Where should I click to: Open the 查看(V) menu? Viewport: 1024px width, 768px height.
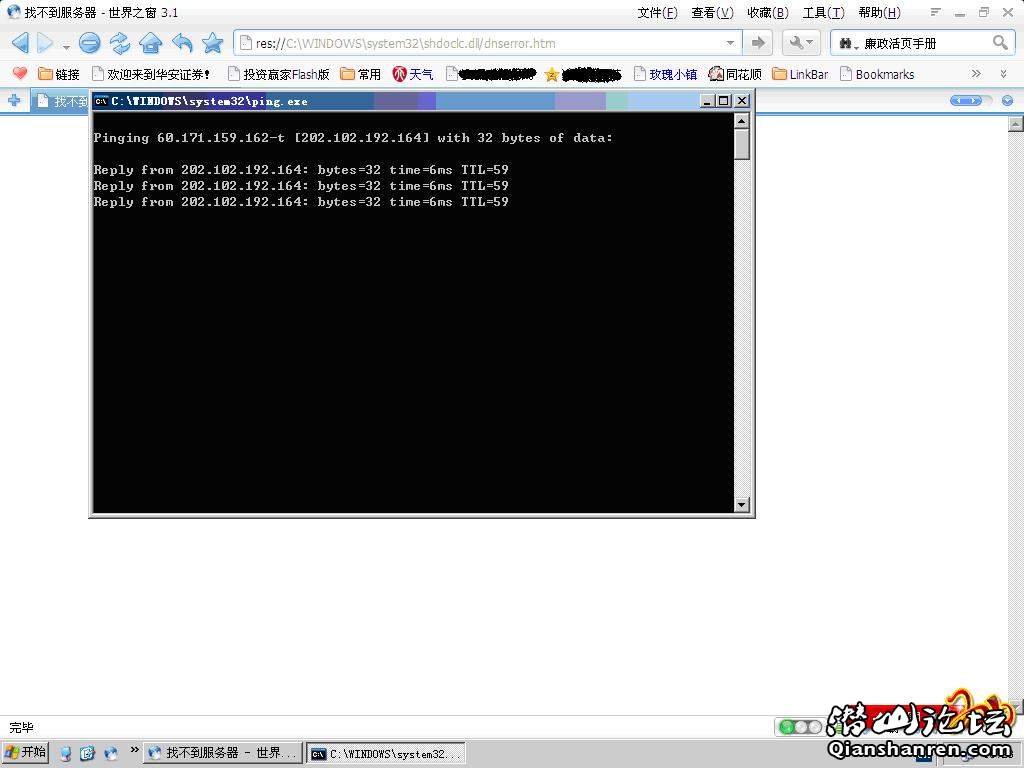pyautogui.click(x=712, y=12)
